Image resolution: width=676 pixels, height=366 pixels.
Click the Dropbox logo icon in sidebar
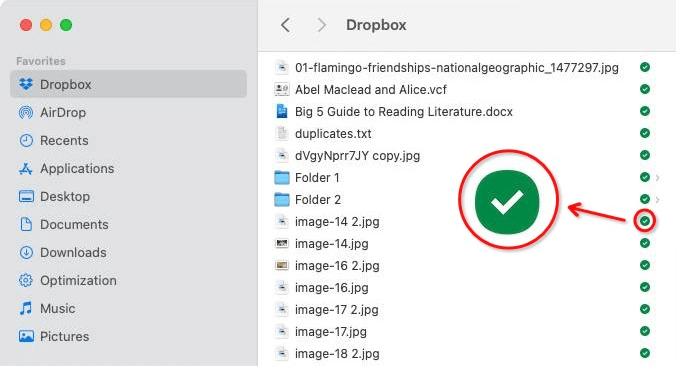pos(26,84)
